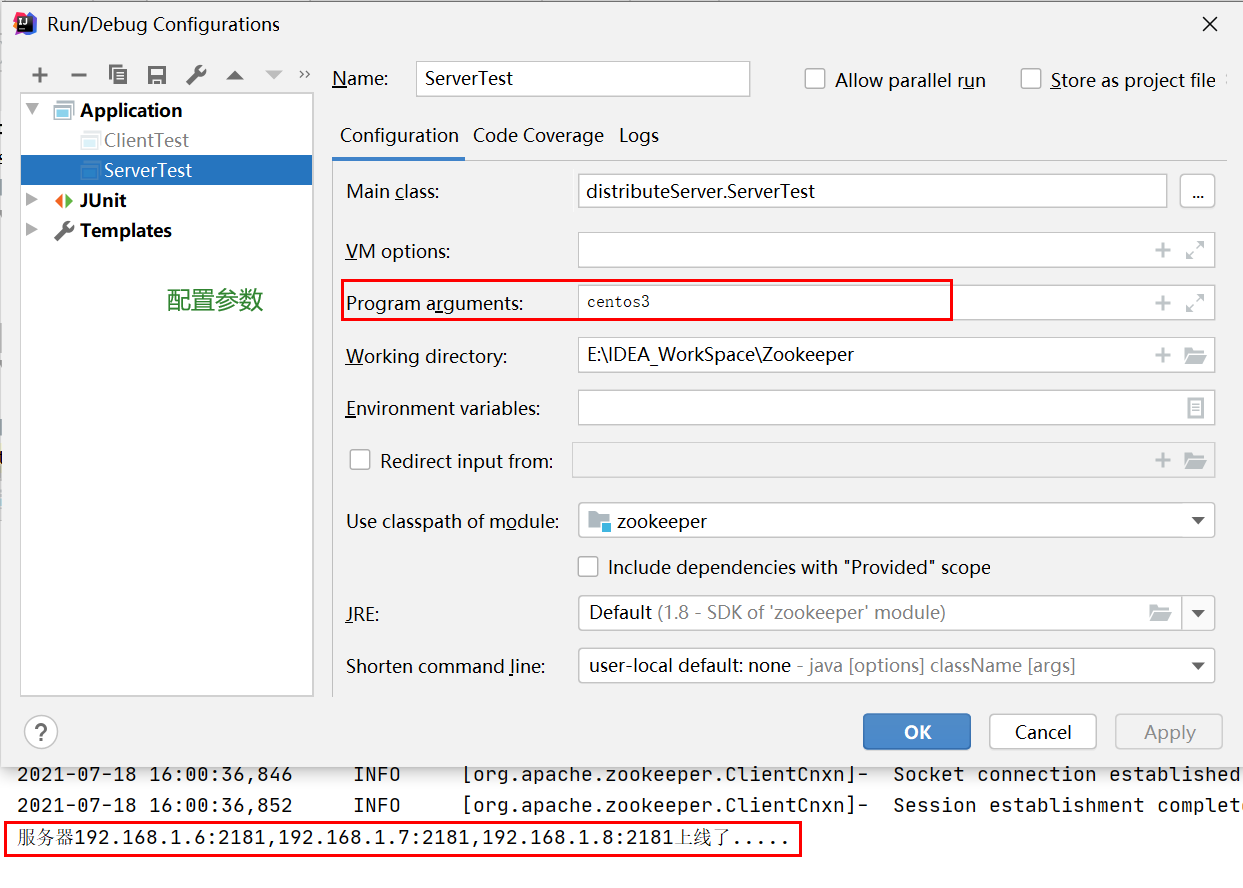The height and width of the screenshot is (888, 1243).
Task: Save configuration using the floppy disk icon
Action: tap(157, 75)
